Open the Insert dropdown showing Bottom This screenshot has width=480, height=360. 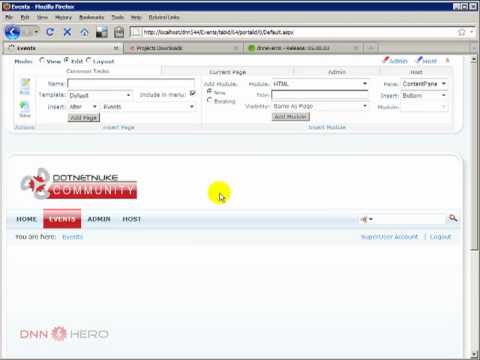click(x=424, y=95)
